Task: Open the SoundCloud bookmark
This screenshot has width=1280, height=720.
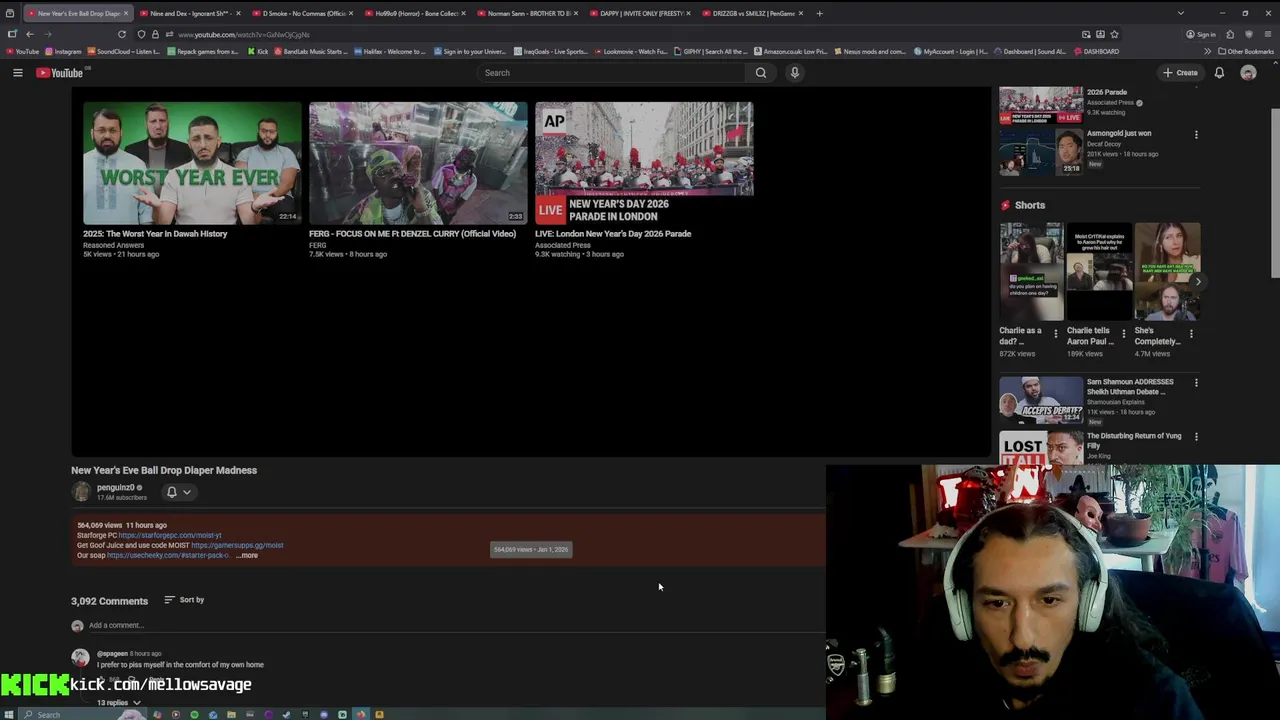Action: [125, 52]
